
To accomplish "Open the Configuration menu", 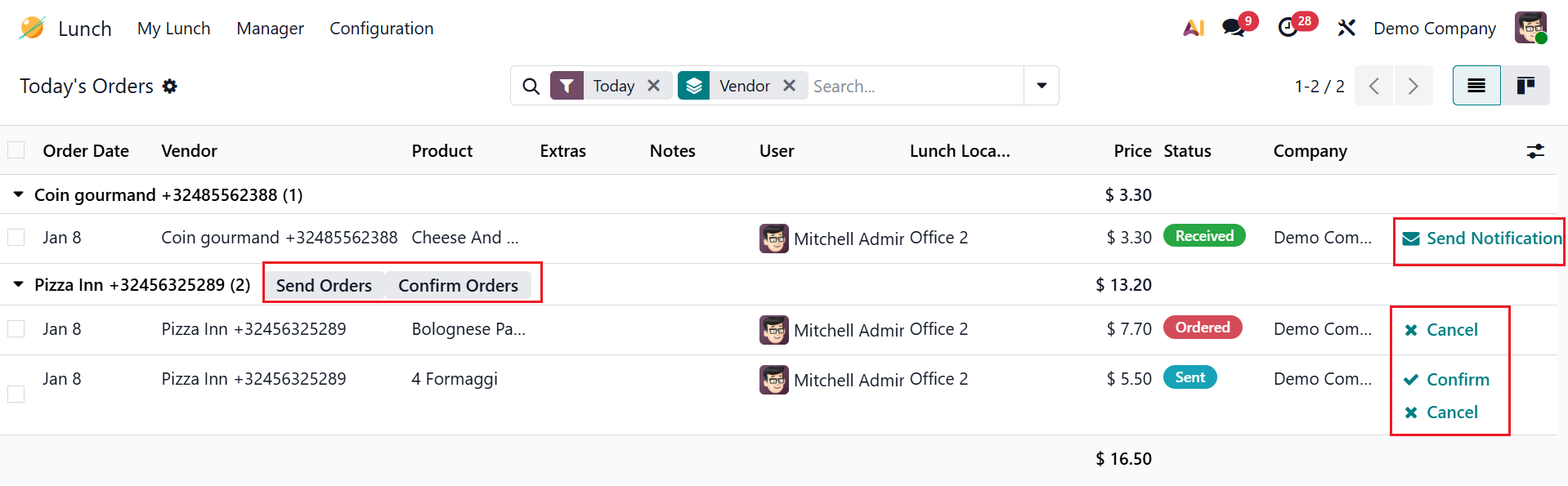I will [x=381, y=29].
